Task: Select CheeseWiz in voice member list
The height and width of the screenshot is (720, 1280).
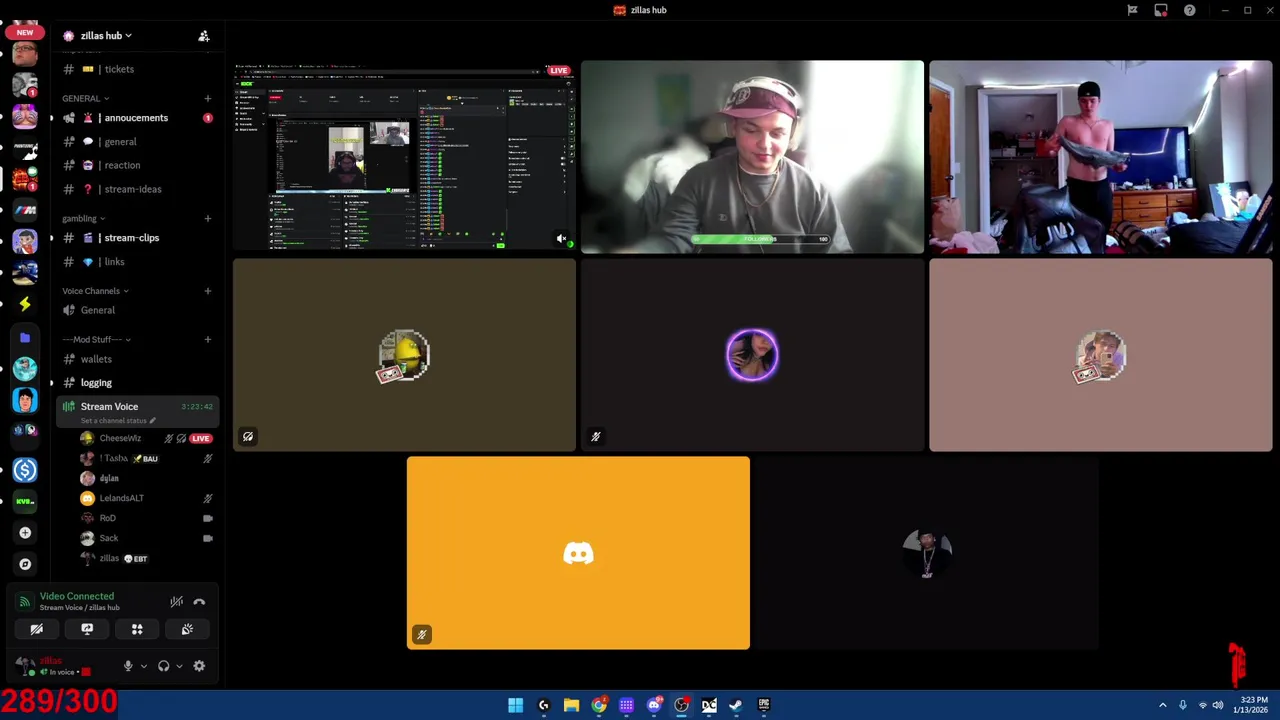Action: tap(147, 438)
